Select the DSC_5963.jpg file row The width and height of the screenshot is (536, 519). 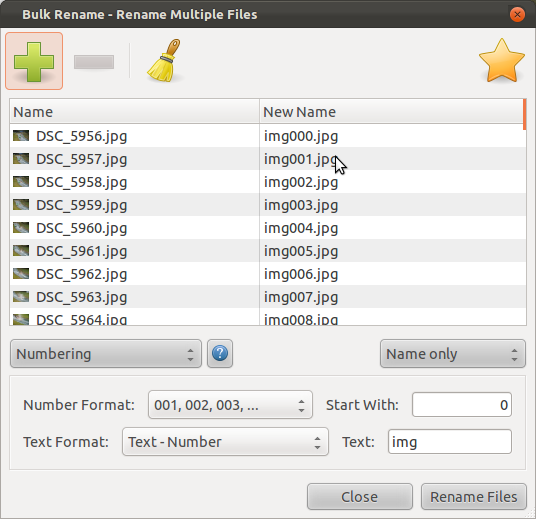click(x=268, y=297)
